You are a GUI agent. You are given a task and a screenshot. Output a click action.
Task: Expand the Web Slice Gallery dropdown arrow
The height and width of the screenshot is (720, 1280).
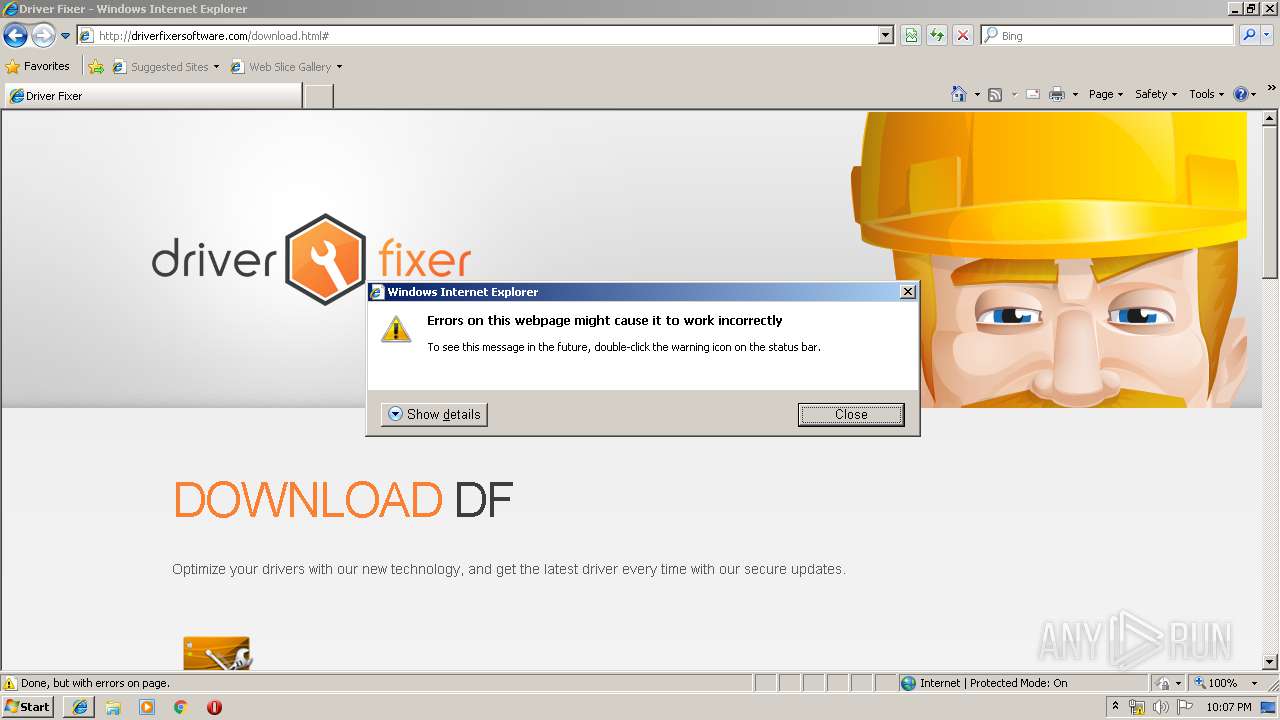click(339, 67)
